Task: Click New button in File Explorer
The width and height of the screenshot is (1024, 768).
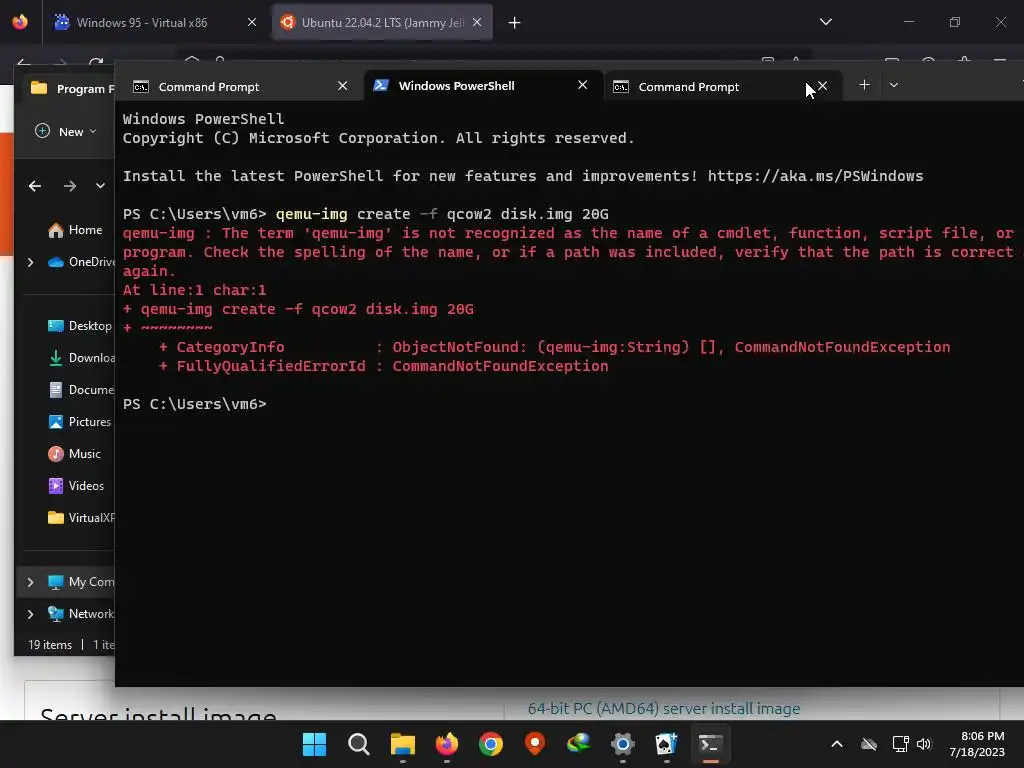Action: (x=65, y=131)
